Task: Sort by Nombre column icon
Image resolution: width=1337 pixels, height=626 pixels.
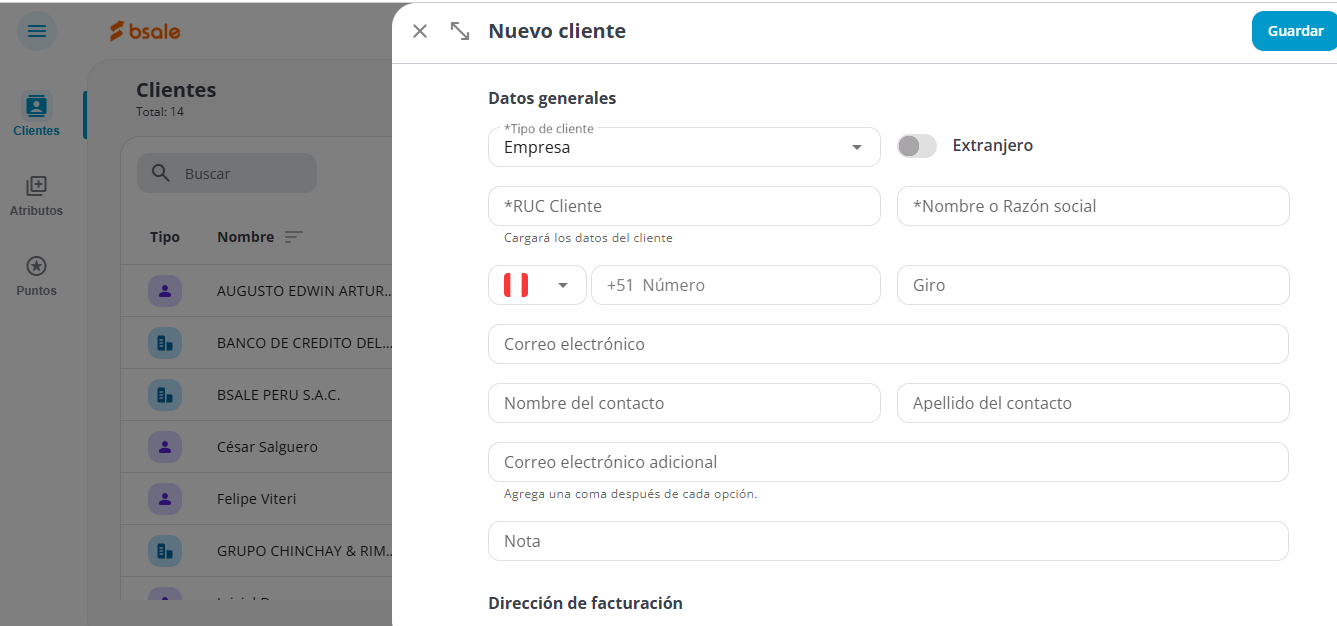Action: (293, 237)
